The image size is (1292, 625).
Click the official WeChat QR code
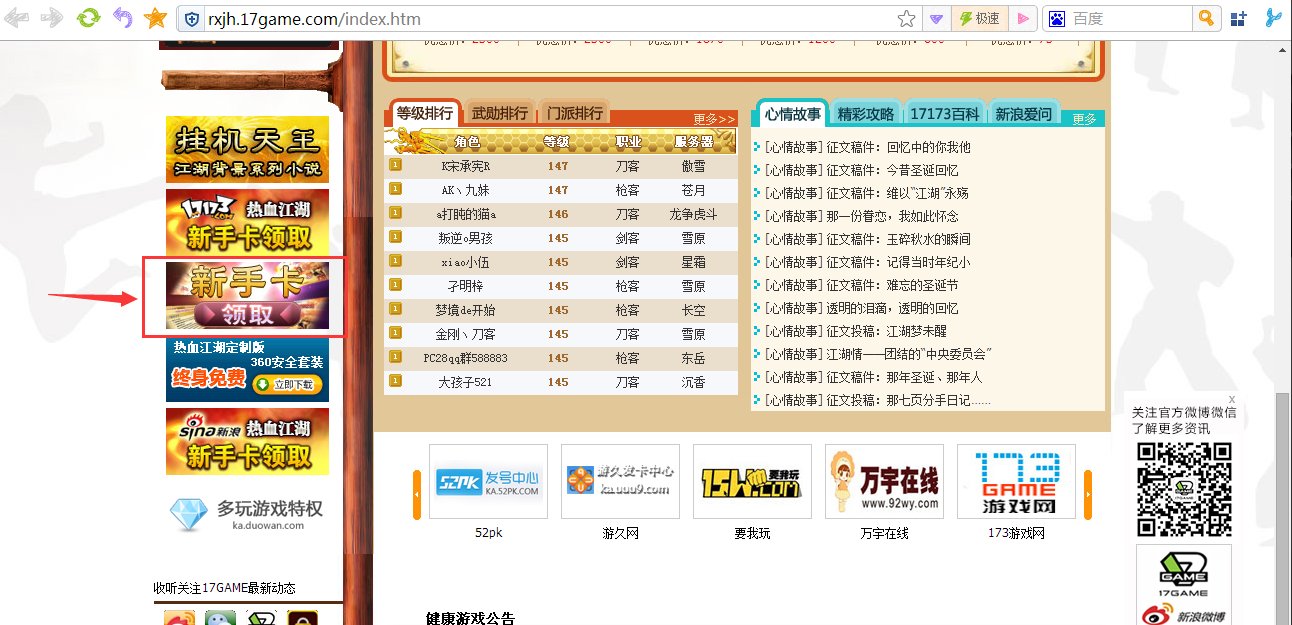[x=1184, y=489]
